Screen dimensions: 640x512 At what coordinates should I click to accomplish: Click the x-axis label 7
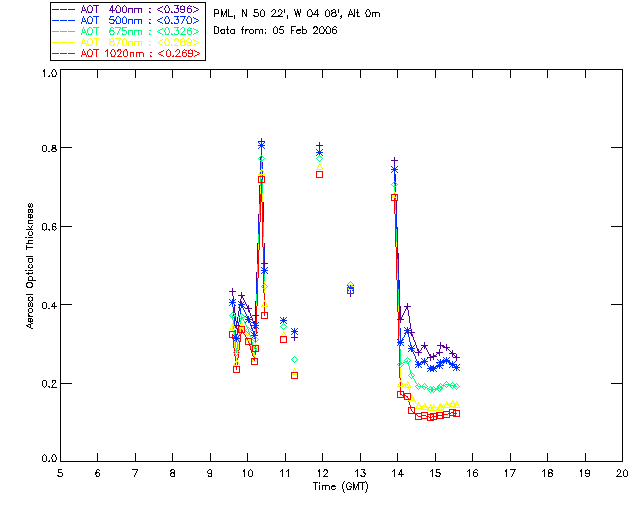(135, 473)
